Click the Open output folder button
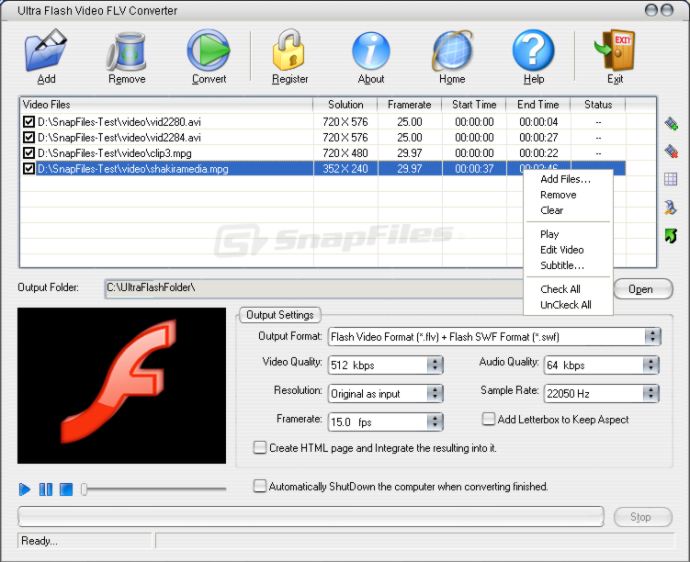This screenshot has height=562, width=690. click(x=643, y=289)
